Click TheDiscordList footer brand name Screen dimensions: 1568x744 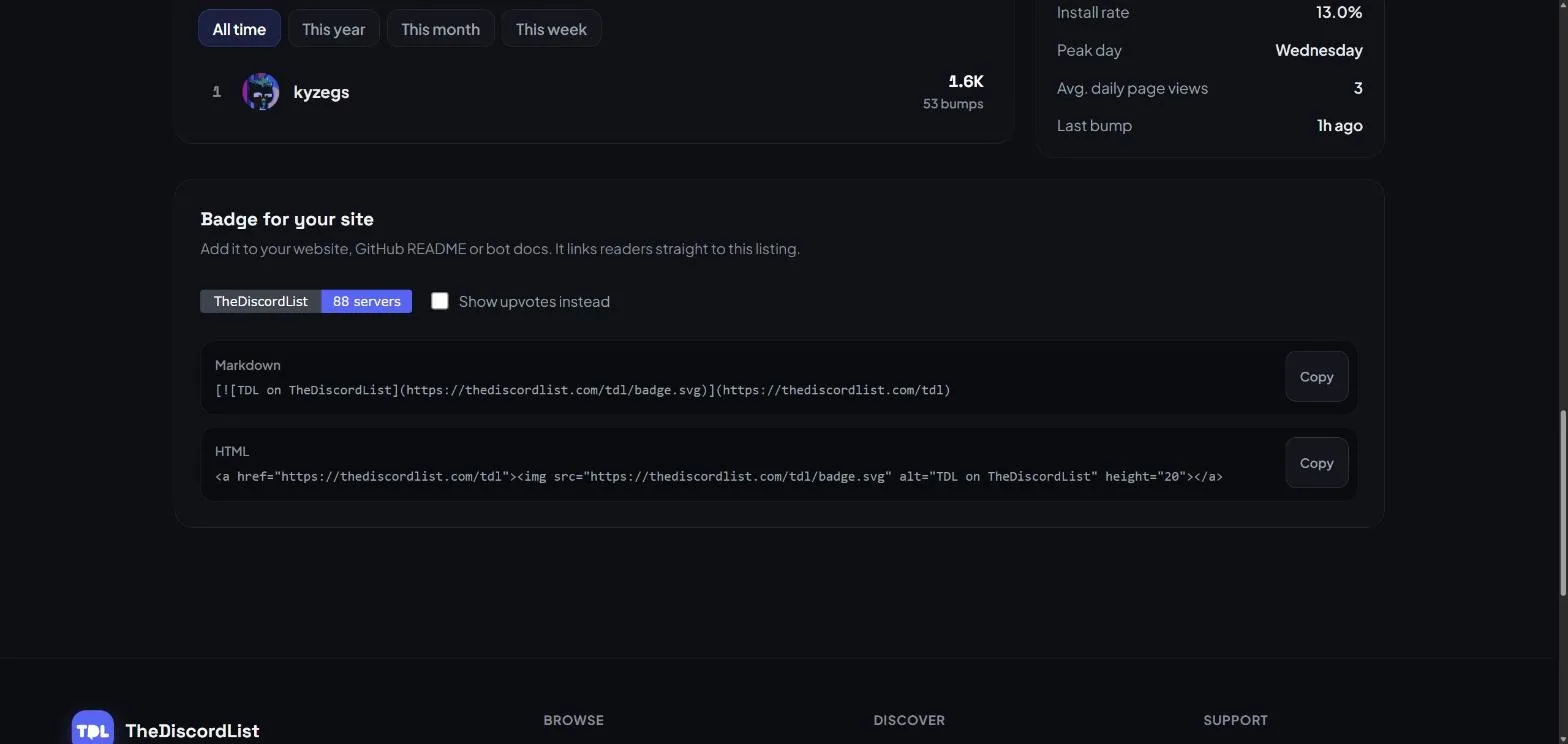point(192,731)
